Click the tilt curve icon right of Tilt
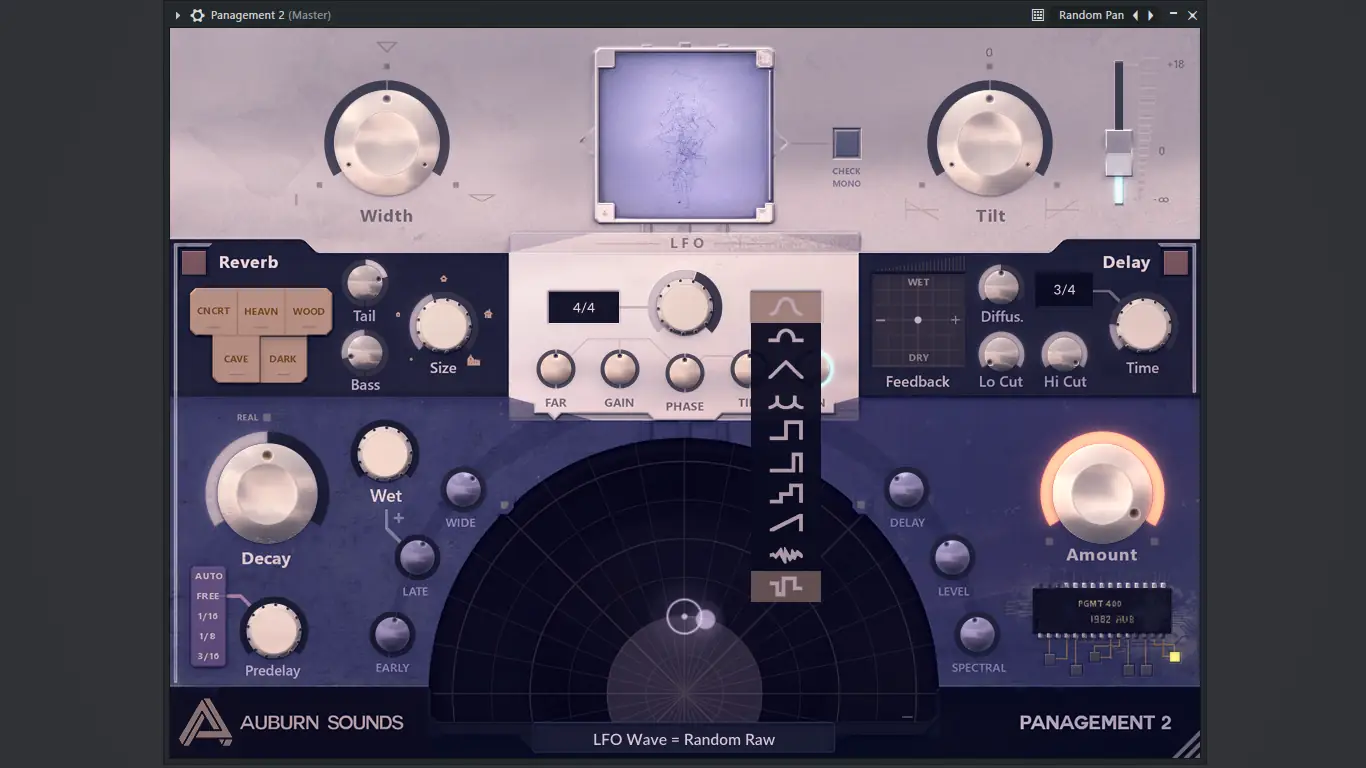 1061,209
